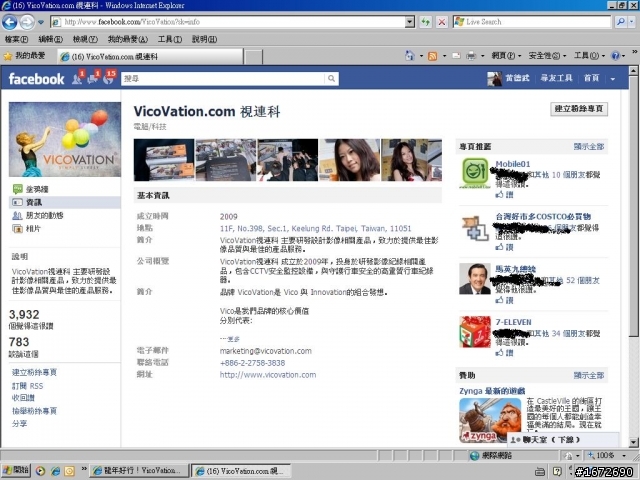Click the +886-2-2758-3838 phone link
Viewport: 640px width, 480px height.
click(x=252, y=362)
